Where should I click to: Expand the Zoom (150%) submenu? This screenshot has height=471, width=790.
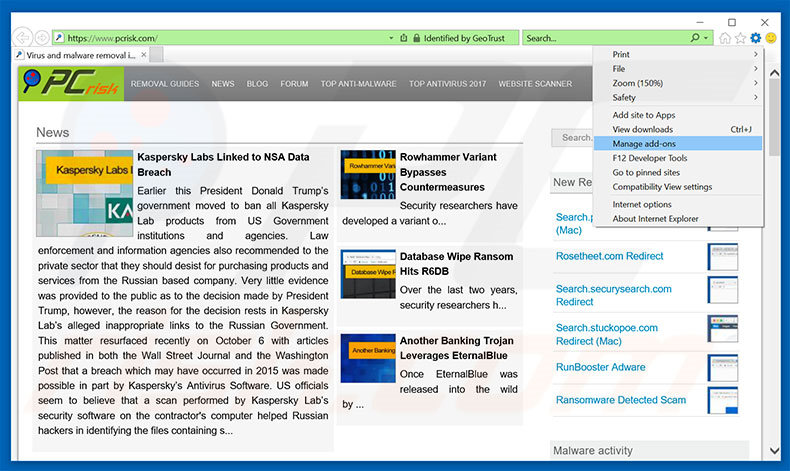click(x=678, y=83)
